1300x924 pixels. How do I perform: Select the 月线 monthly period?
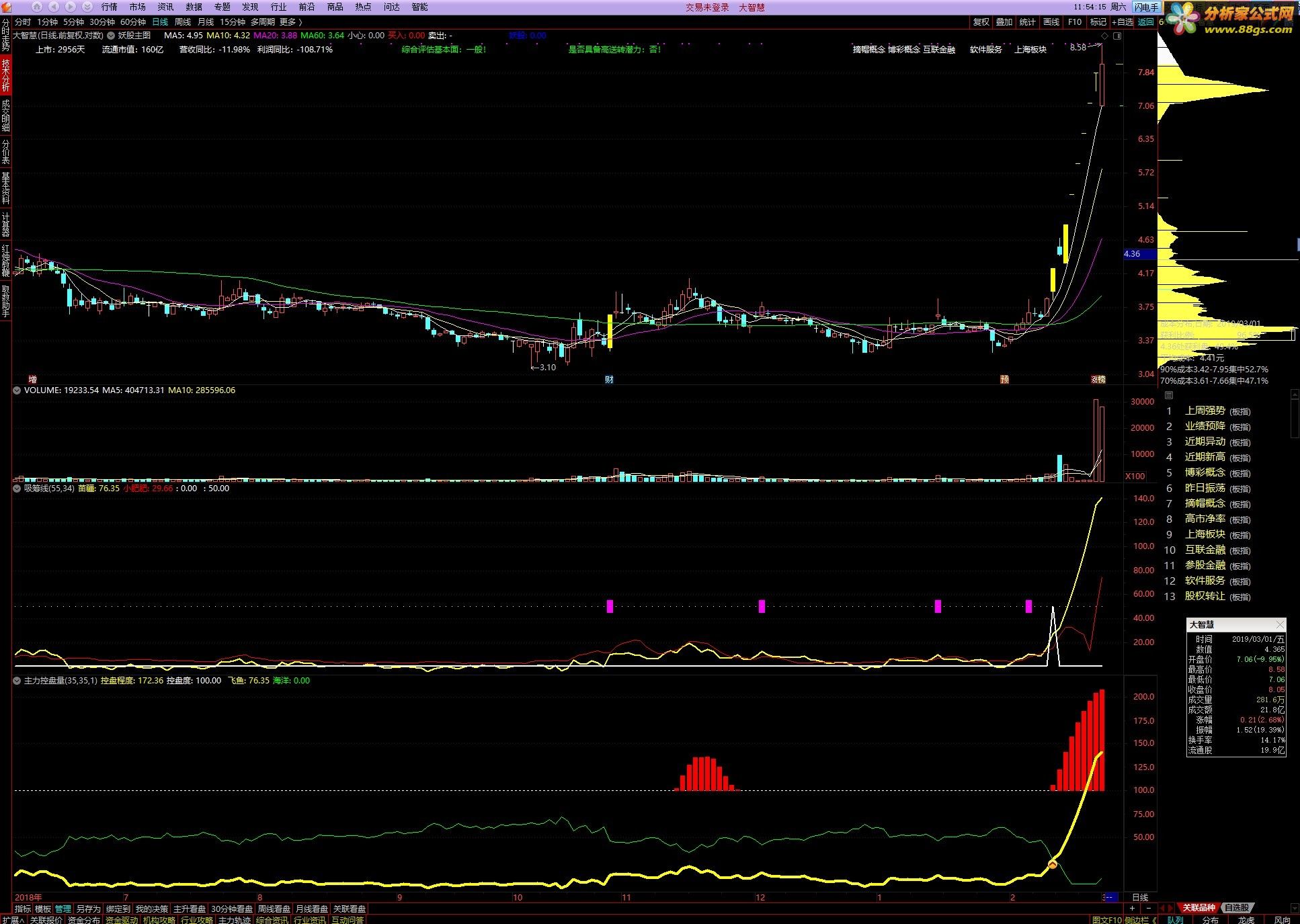point(206,22)
